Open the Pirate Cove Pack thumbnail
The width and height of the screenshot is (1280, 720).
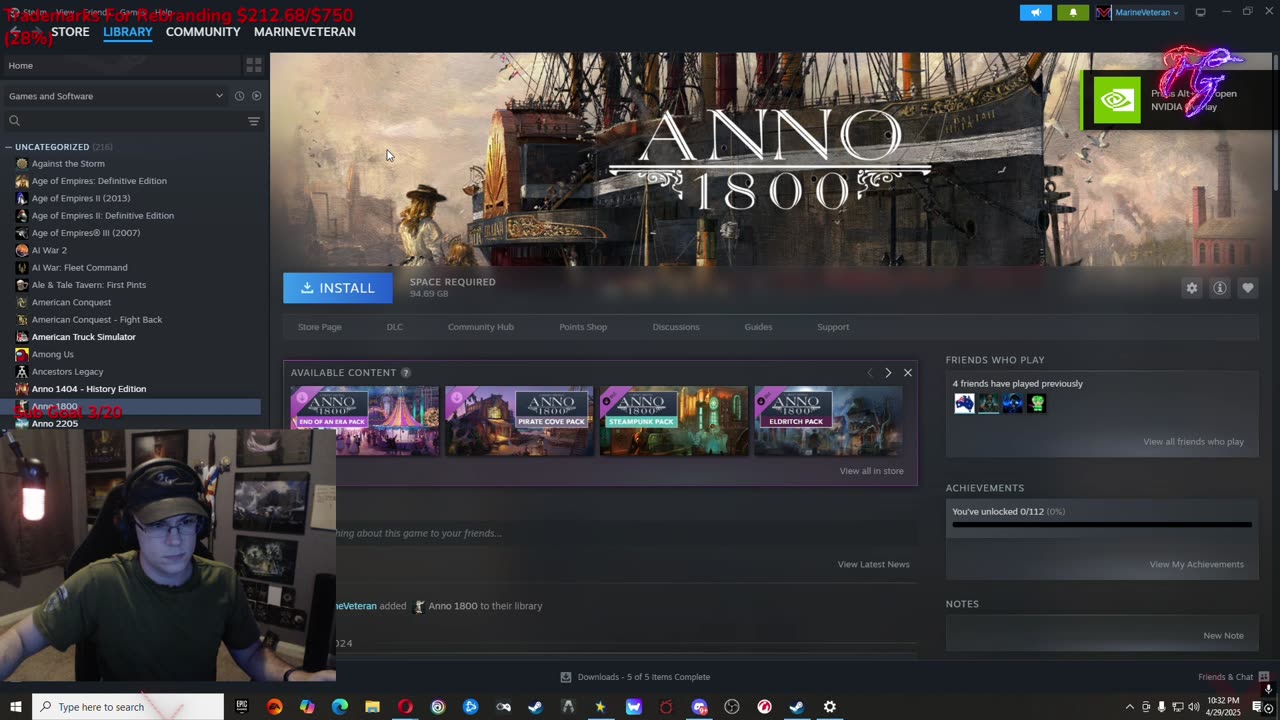tap(519, 421)
